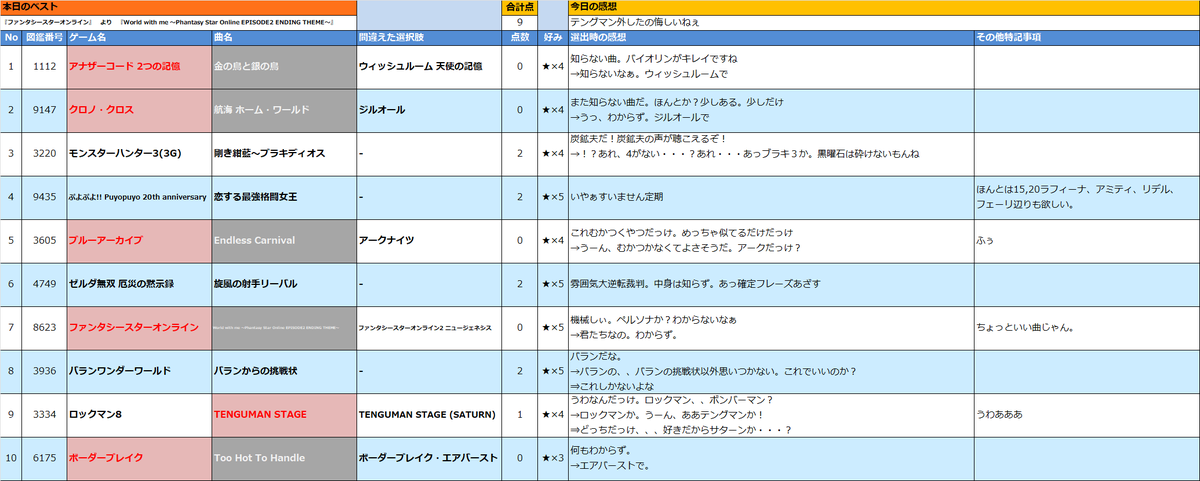The width and height of the screenshot is (1200, 481).
Task: Select the ほんとは15,20ラフィーナ remarks cell
Action: [1086, 197]
